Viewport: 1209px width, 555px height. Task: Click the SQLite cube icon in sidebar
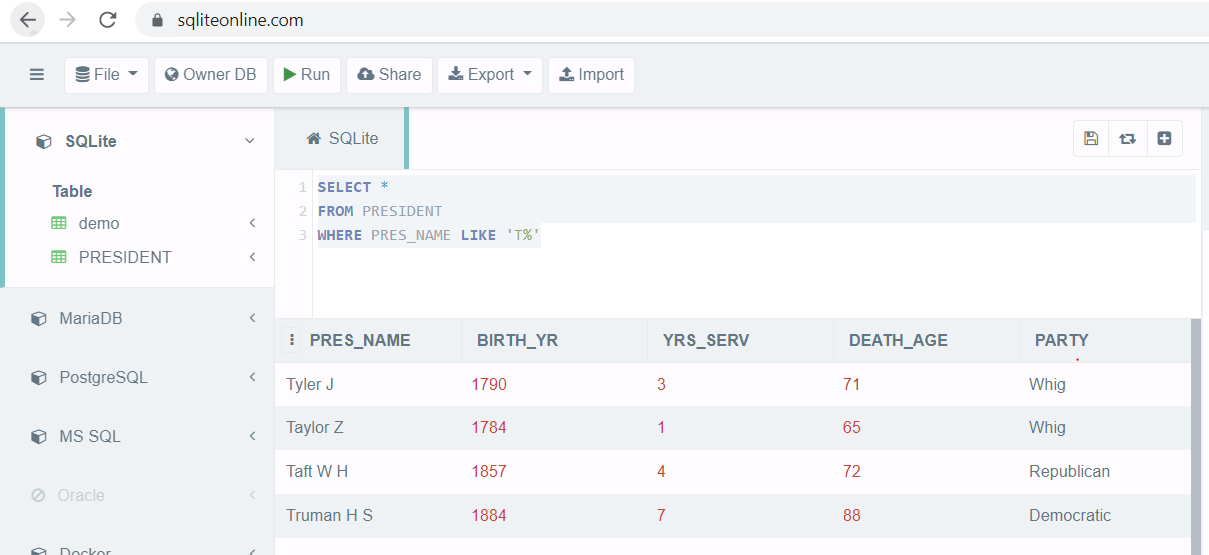point(43,142)
